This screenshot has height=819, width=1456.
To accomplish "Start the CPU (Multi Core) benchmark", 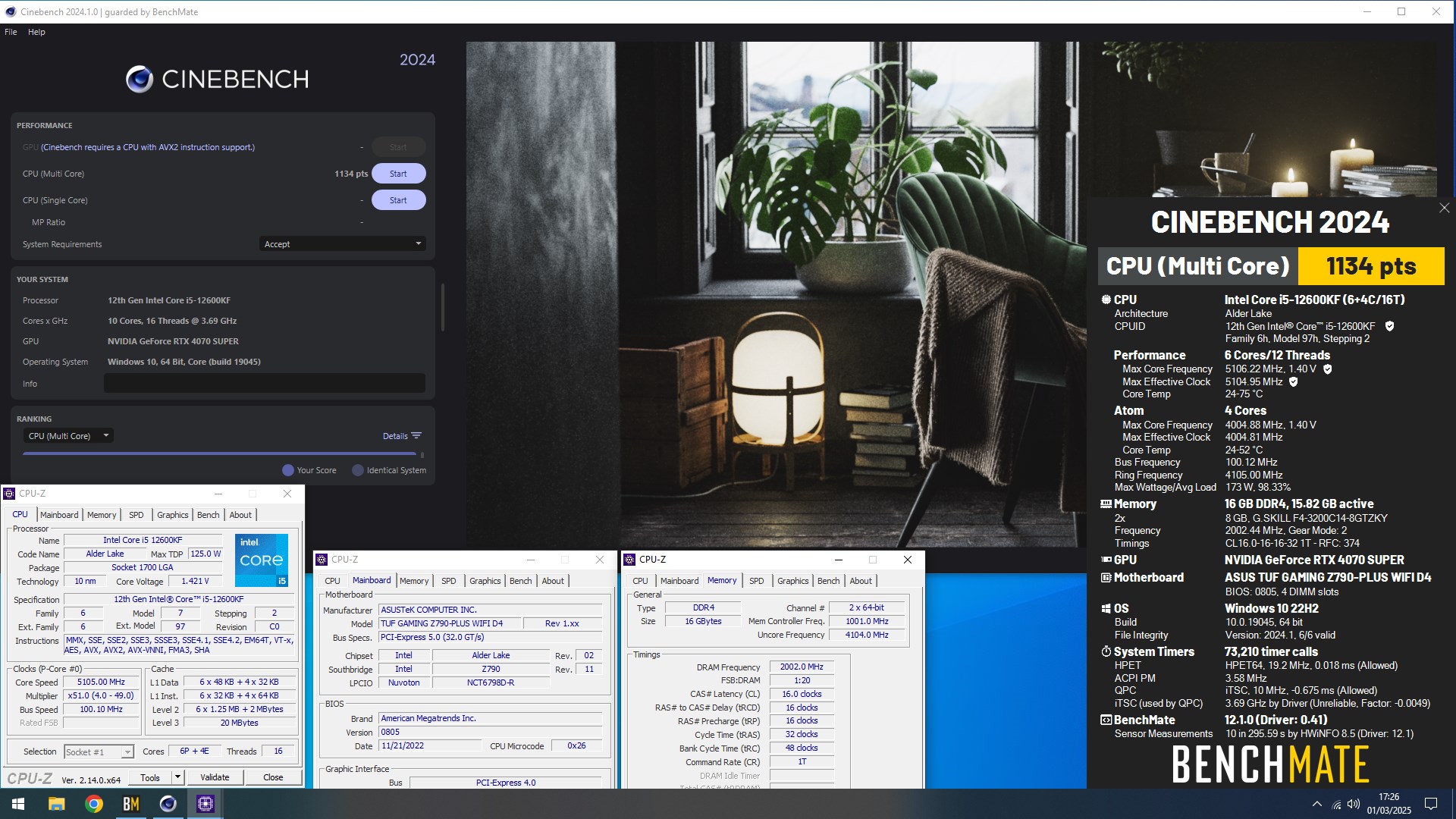I will 398,174.
